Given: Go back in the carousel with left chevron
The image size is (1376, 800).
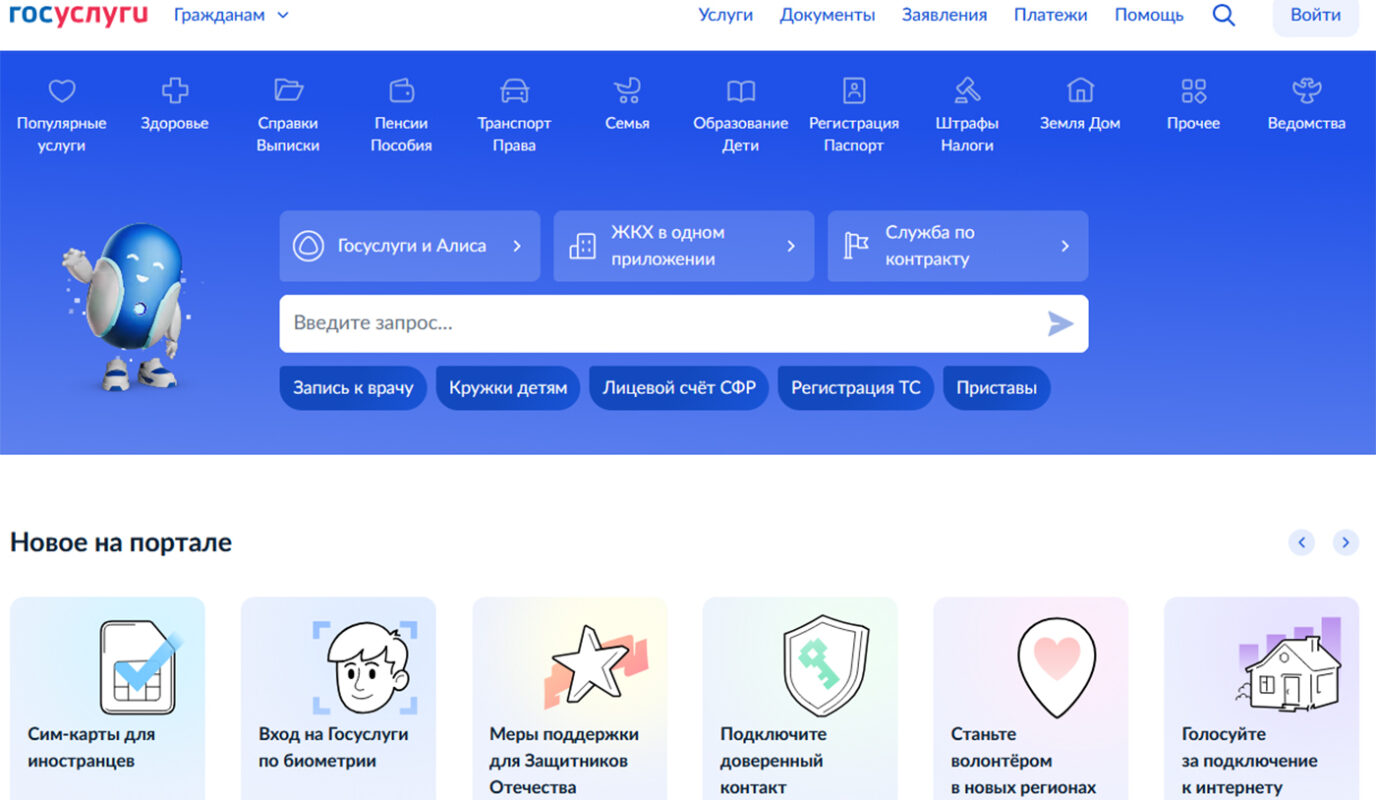Looking at the screenshot, I should (1302, 541).
